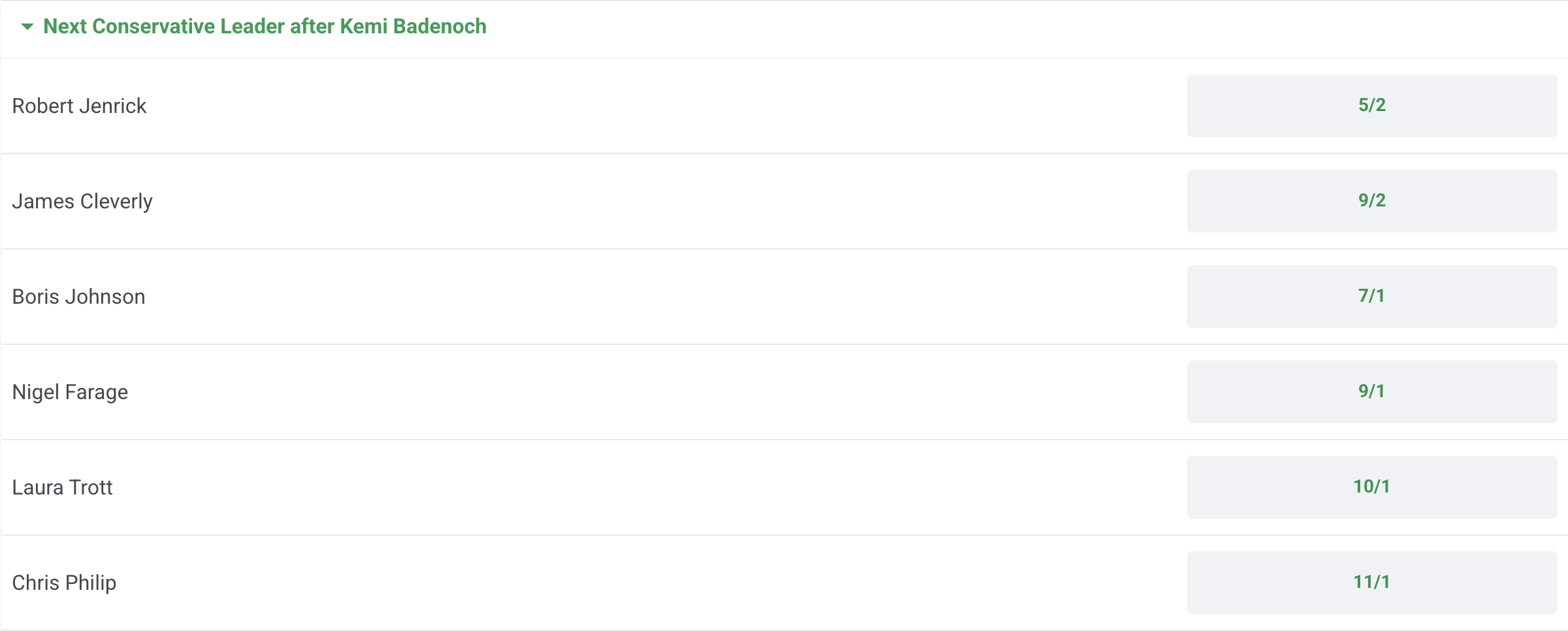The width and height of the screenshot is (1568, 631).
Task: Pick the Nigel Farage 9/1 price
Action: coord(1372,392)
